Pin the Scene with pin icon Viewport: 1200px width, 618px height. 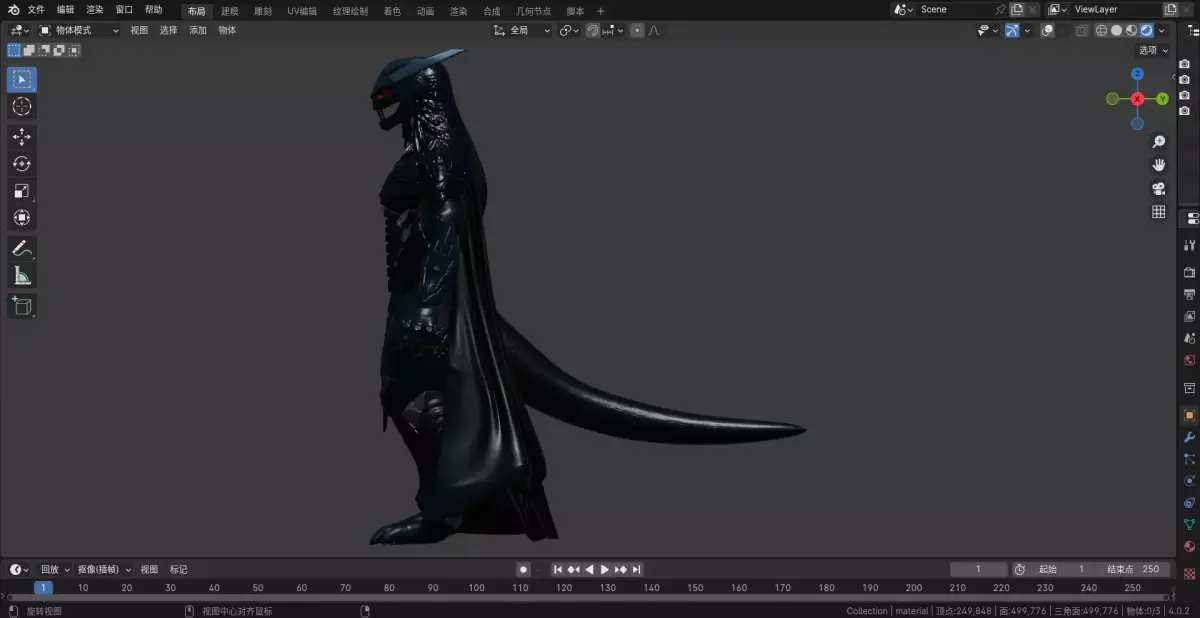(x=1000, y=9)
